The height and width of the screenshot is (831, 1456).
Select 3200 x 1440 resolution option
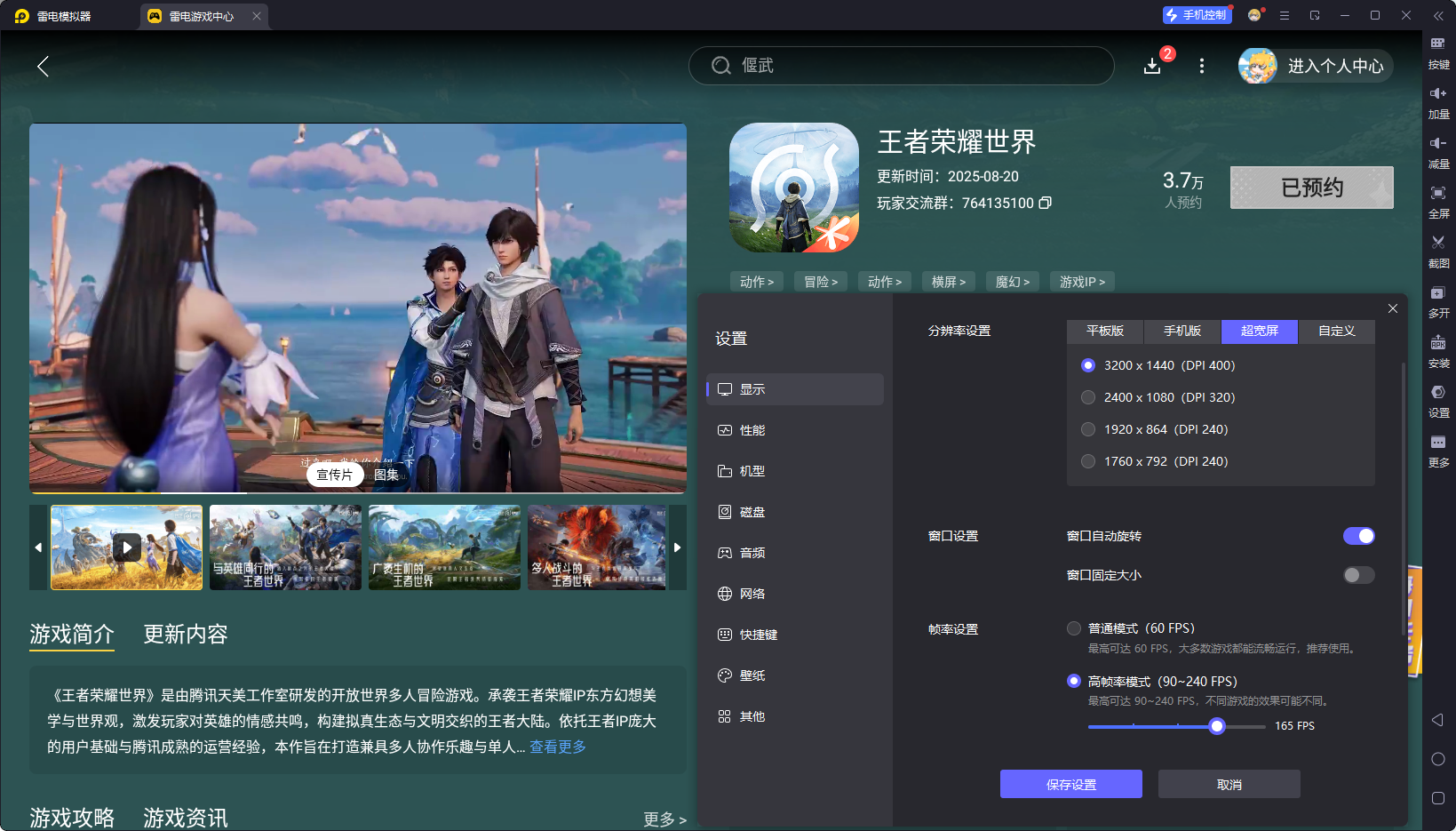pyautogui.click(x=1158, y=365)
